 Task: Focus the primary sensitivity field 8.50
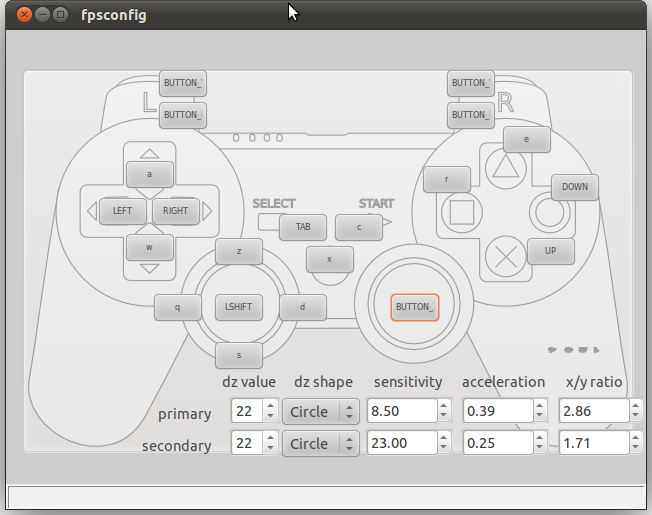point(403,411)
